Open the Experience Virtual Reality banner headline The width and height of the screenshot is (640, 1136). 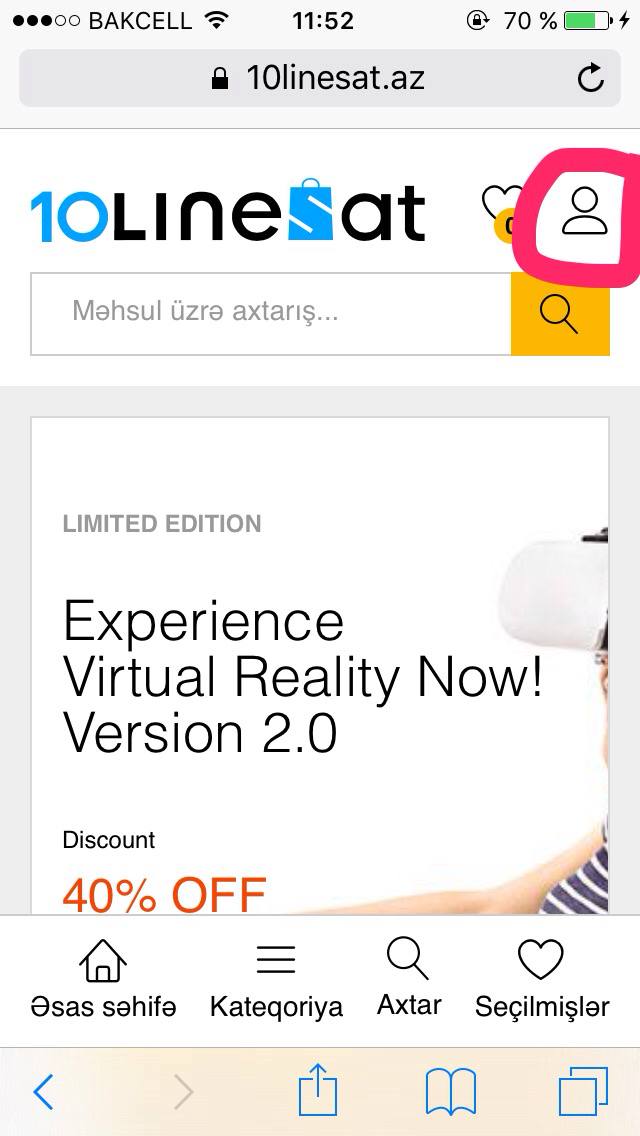[x=302, y=677]
